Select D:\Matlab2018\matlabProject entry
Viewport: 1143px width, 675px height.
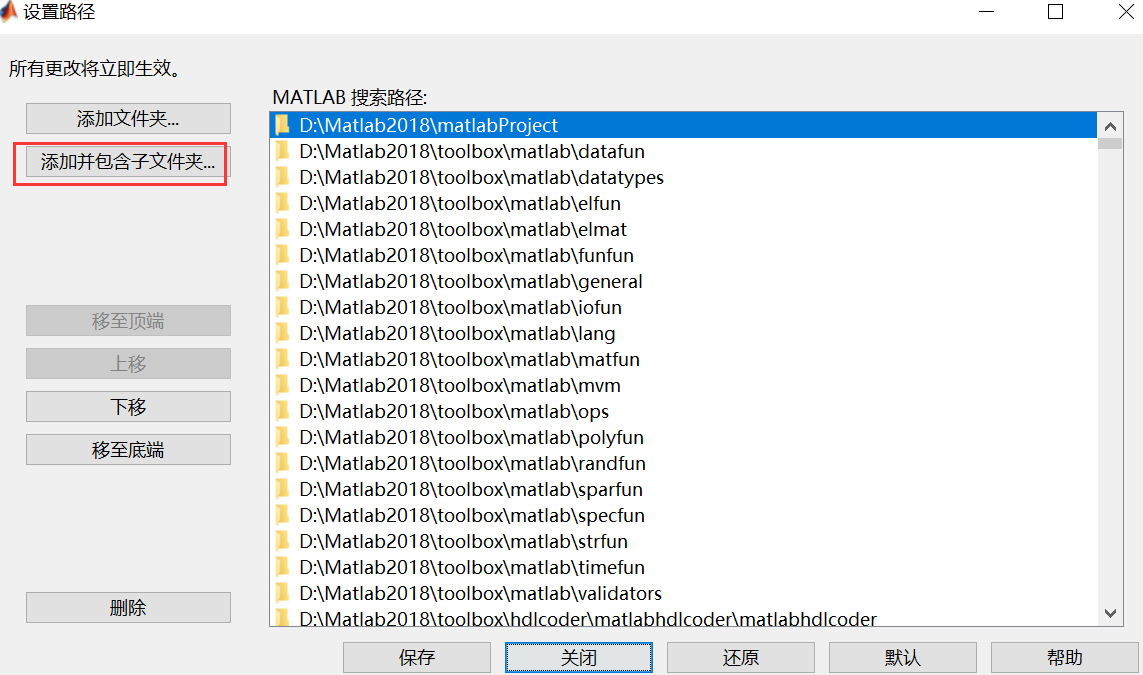[683, 125]
